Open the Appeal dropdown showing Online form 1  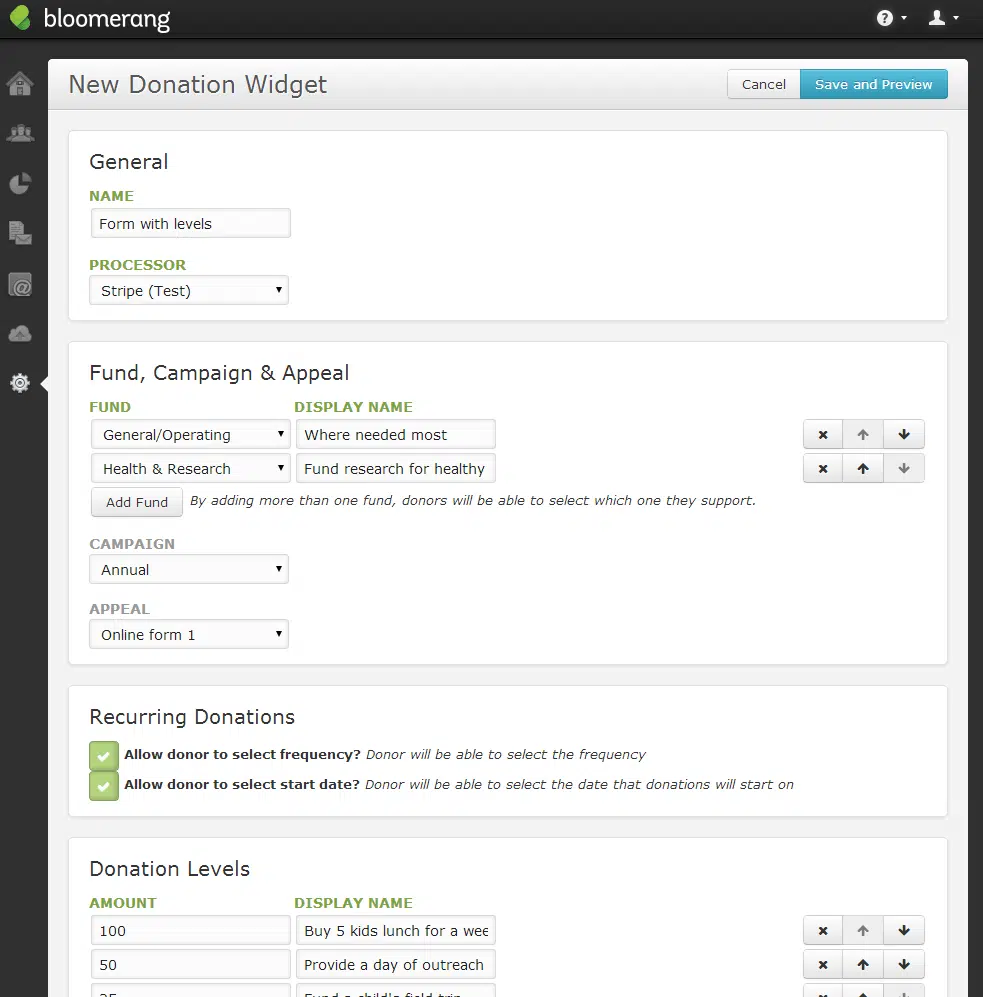click(x=188, y=634)
